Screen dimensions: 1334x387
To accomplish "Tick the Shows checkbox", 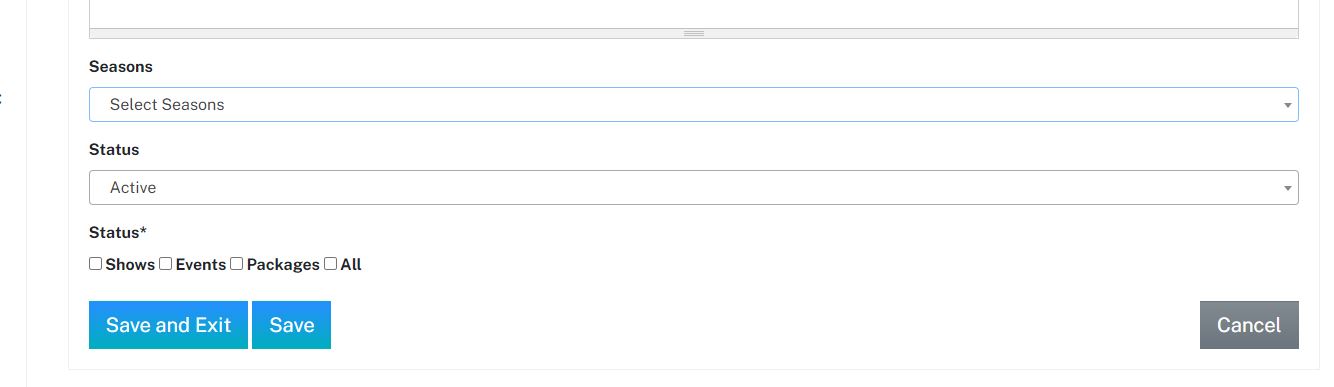I will click(96, 264).
